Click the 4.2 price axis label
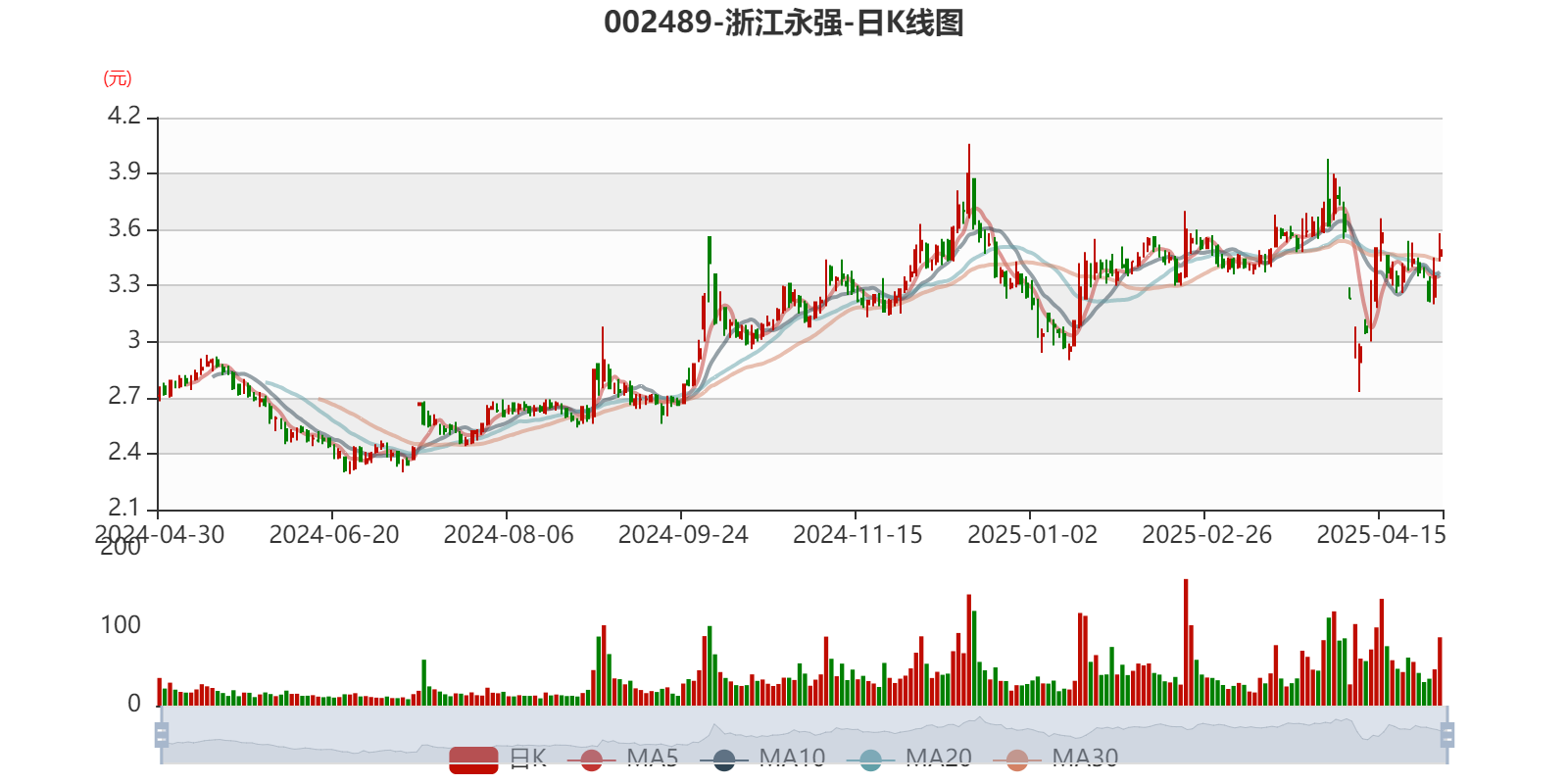 tap(124, 116)
